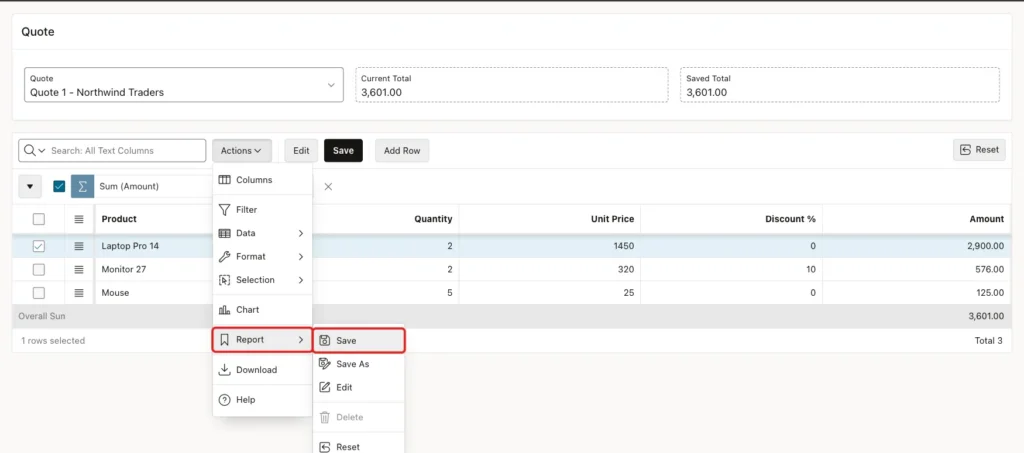Open the Quote select list

pos(184,85)
